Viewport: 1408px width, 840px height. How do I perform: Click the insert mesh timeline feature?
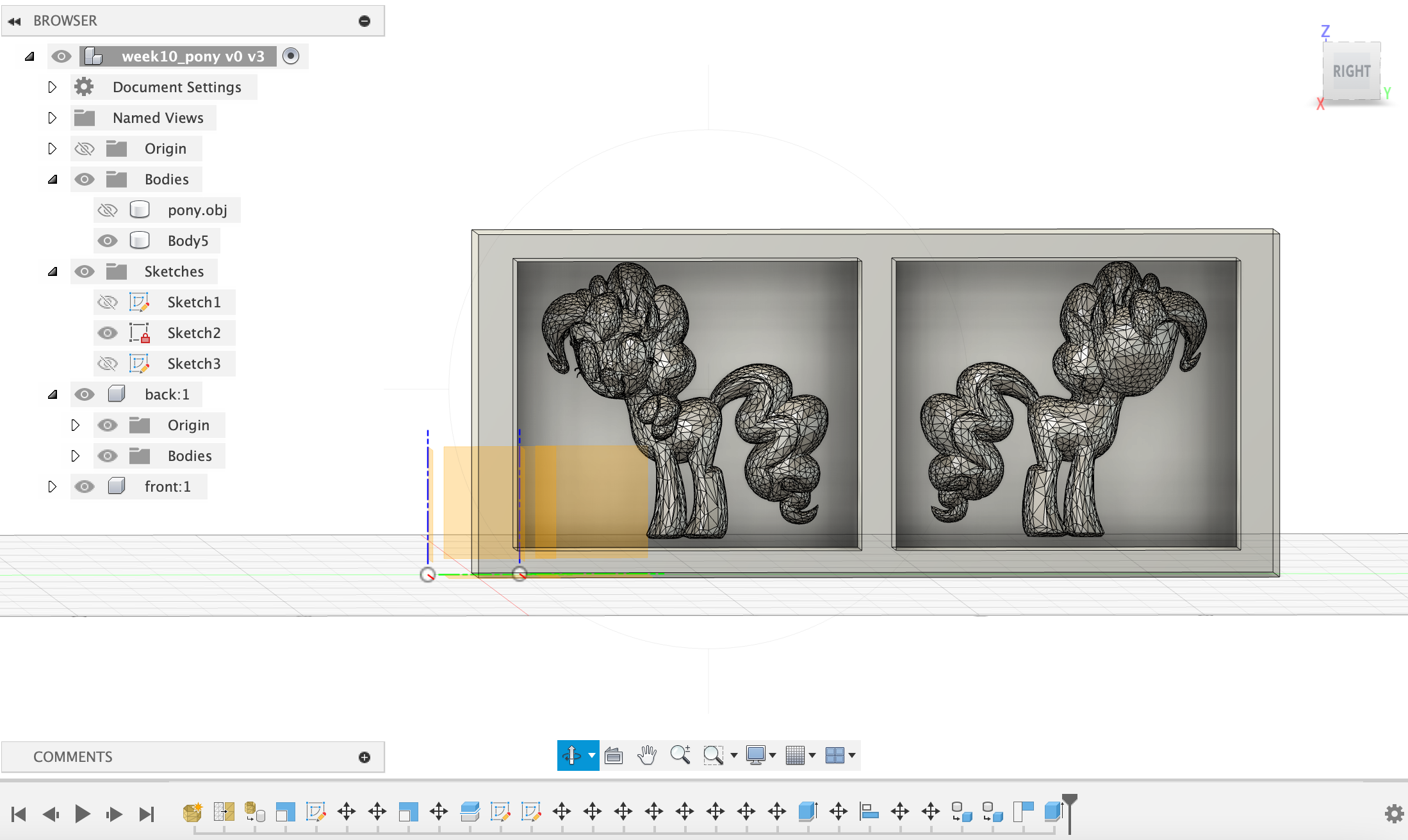coord(192,812)
